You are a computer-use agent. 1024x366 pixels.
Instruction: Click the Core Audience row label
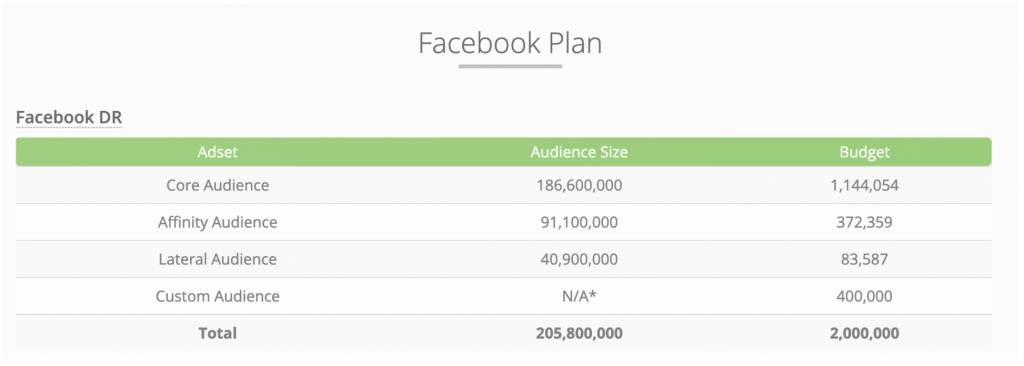(217, 185)
